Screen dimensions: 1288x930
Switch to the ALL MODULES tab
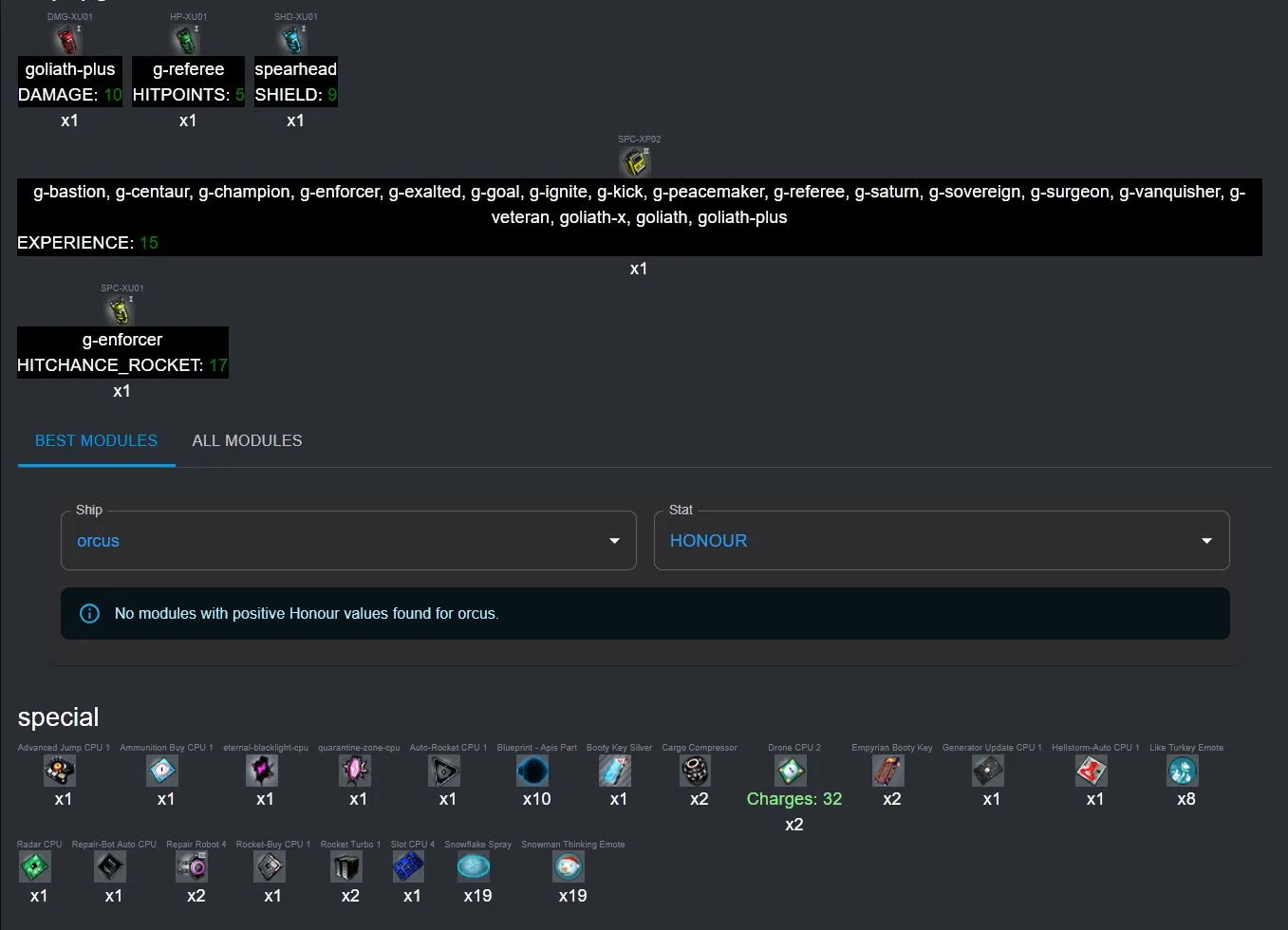[247, 441]
